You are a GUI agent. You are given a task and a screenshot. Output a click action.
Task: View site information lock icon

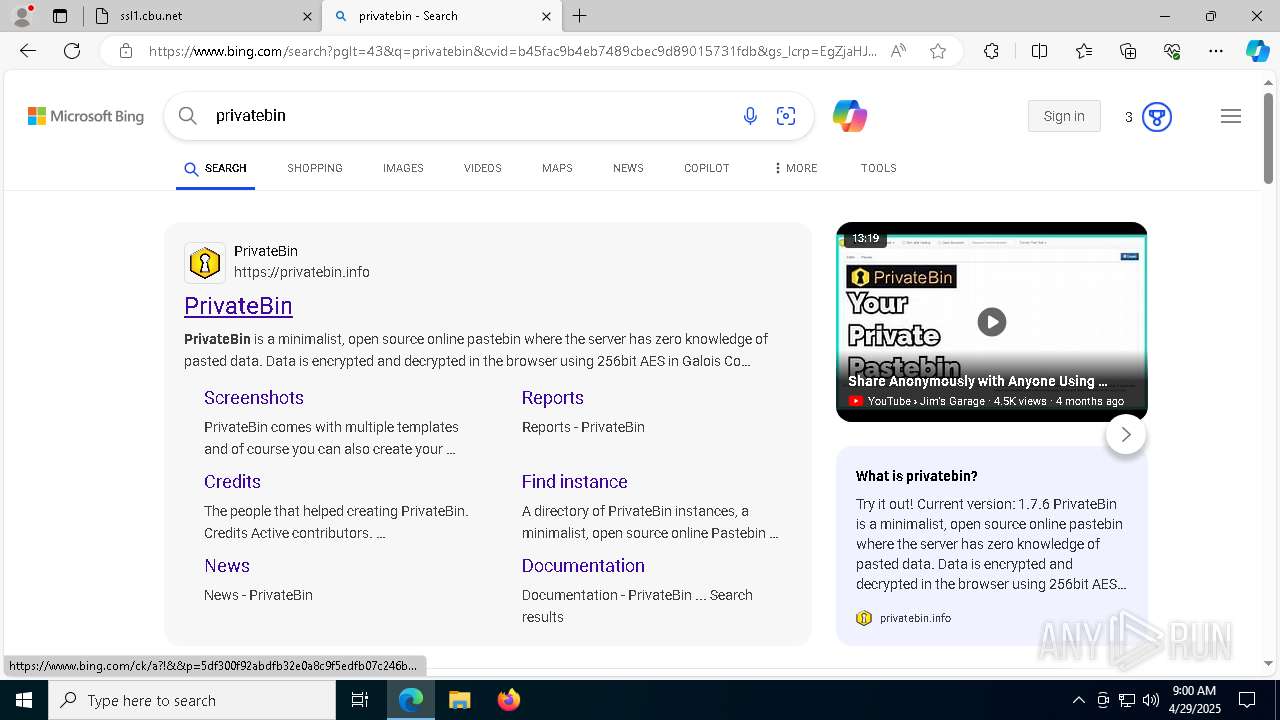[x=126, y=51]
